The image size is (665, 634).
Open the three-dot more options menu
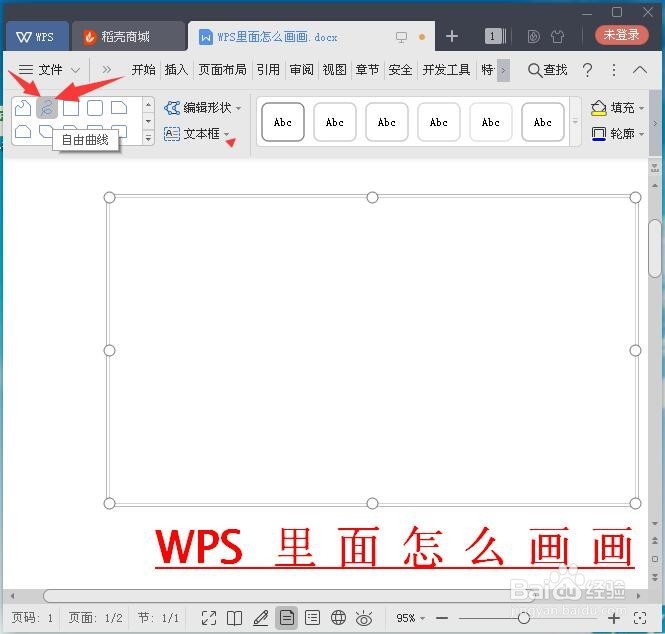[x=614, y=70]
